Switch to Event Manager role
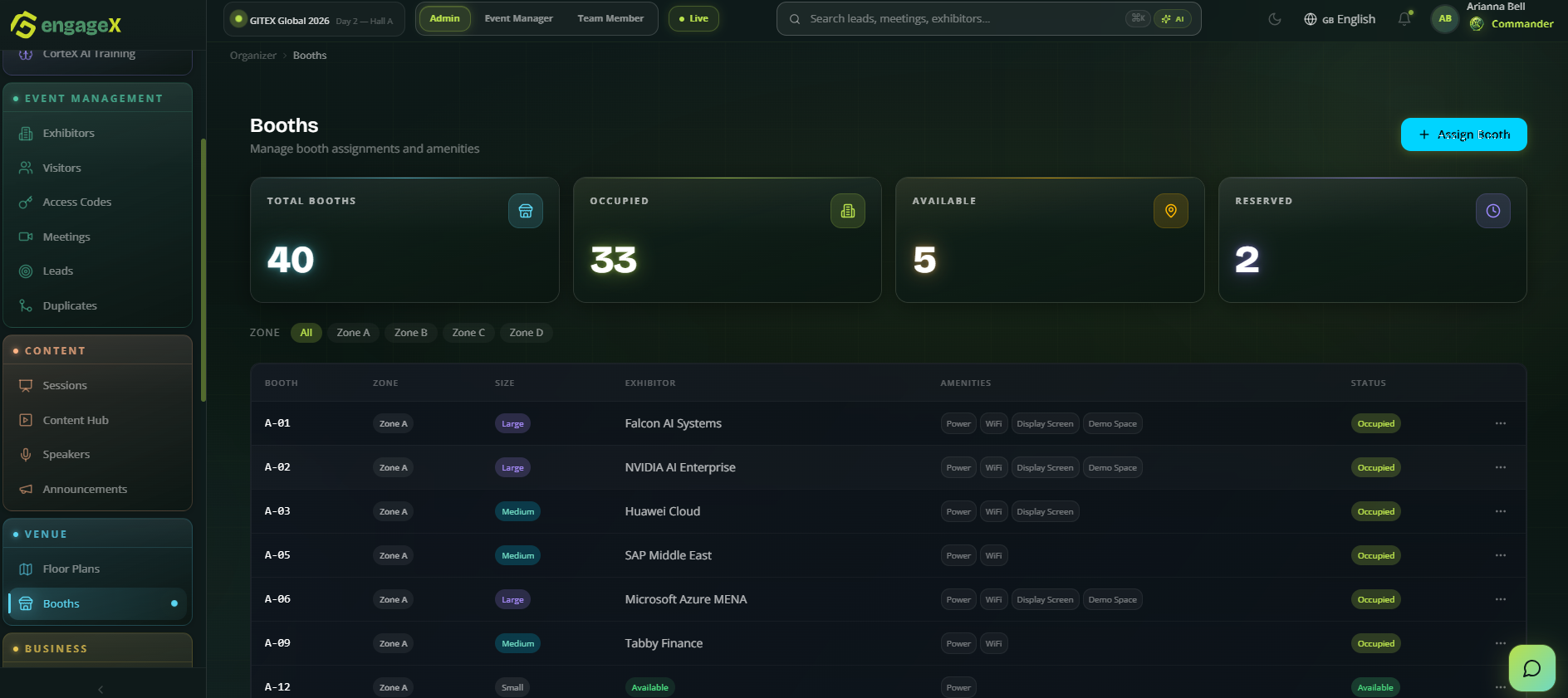1568x698 pixels. [519, 18]
